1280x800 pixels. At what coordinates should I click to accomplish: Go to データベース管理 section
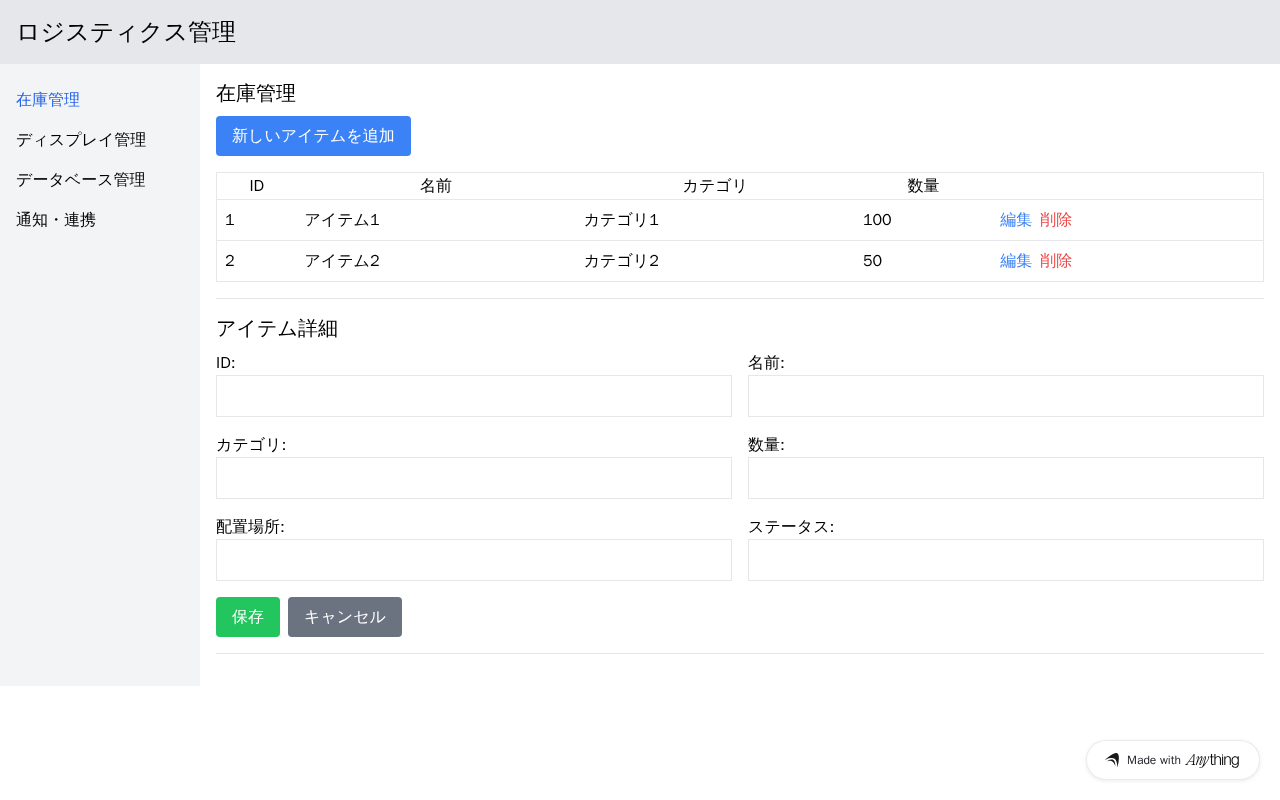click(81, 180)
